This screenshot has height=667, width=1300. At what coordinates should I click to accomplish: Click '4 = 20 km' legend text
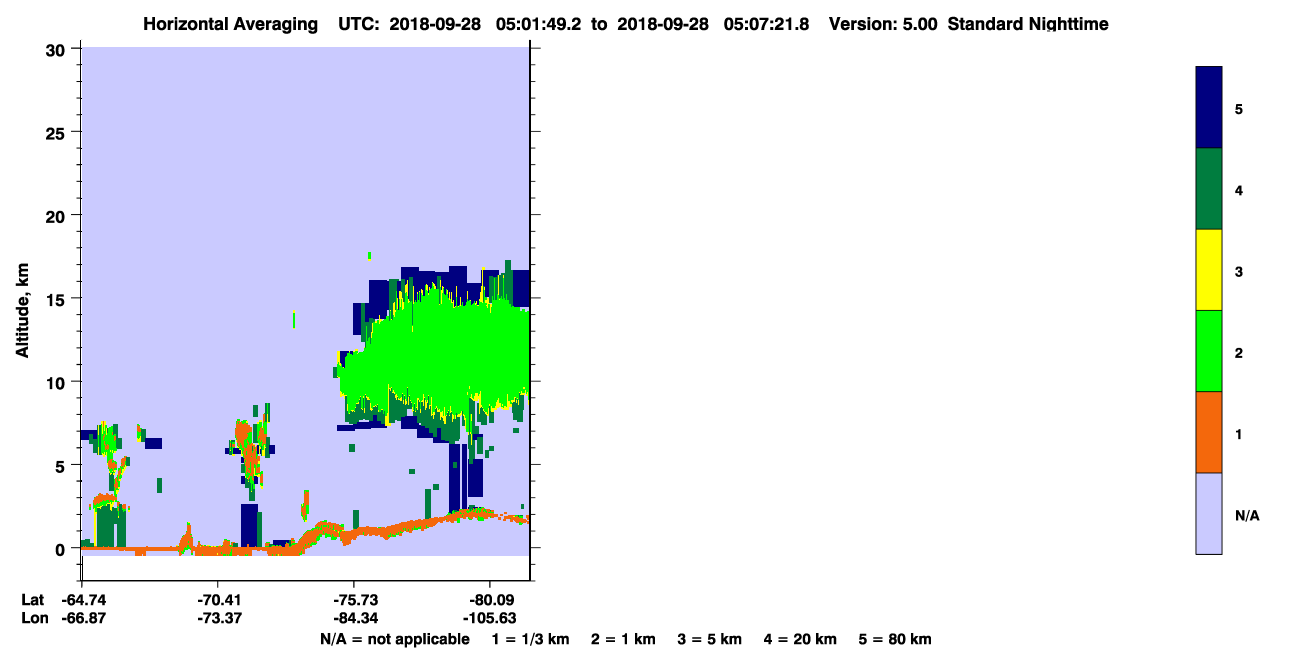click(x=800, y=639)
